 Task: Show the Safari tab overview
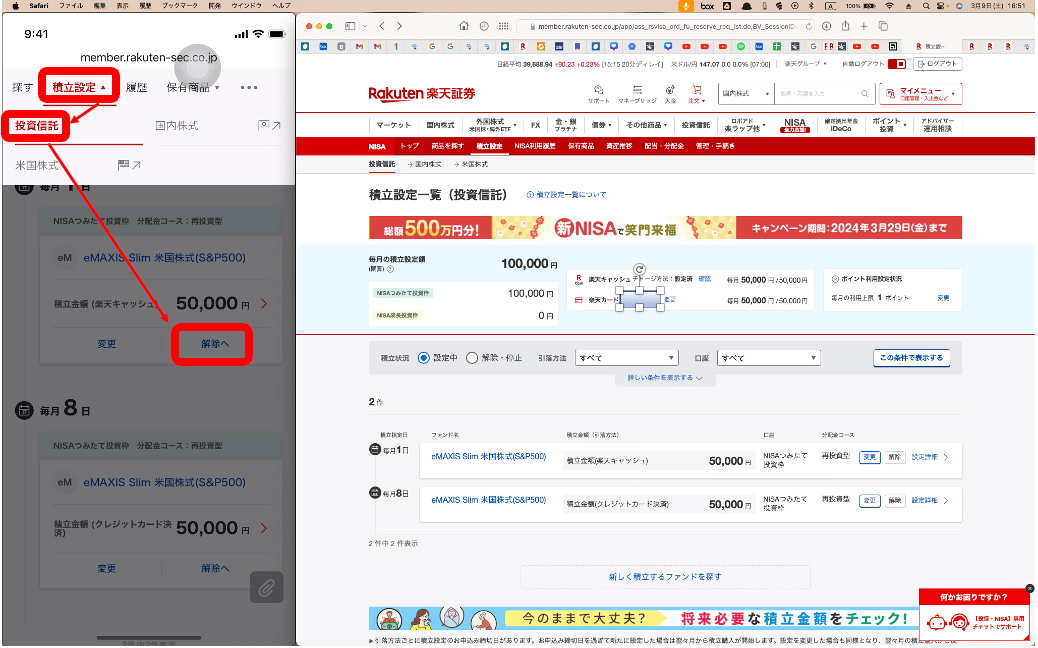coord(883,26)
